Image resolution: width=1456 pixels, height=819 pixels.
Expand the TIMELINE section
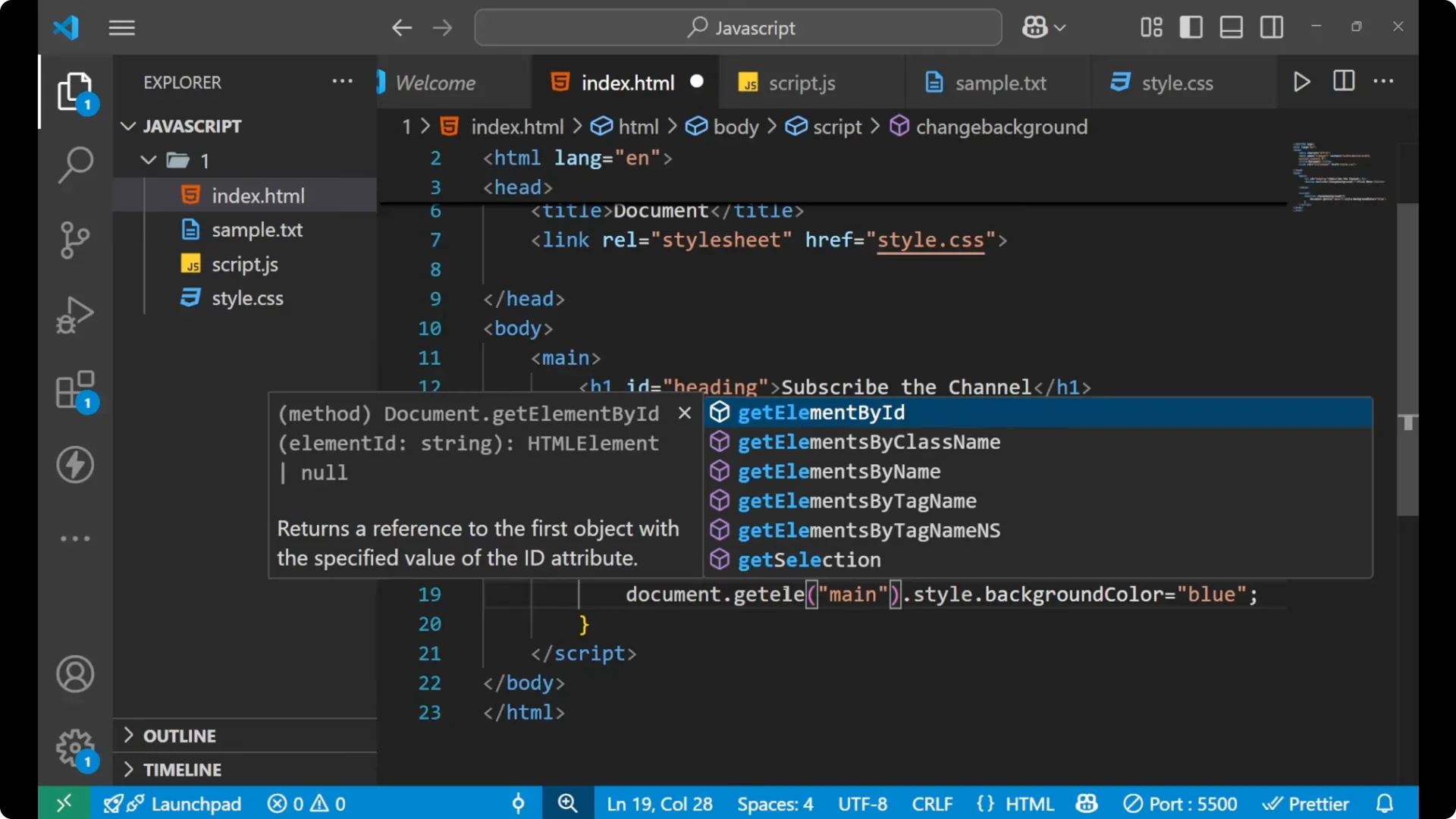coord(182,769)
